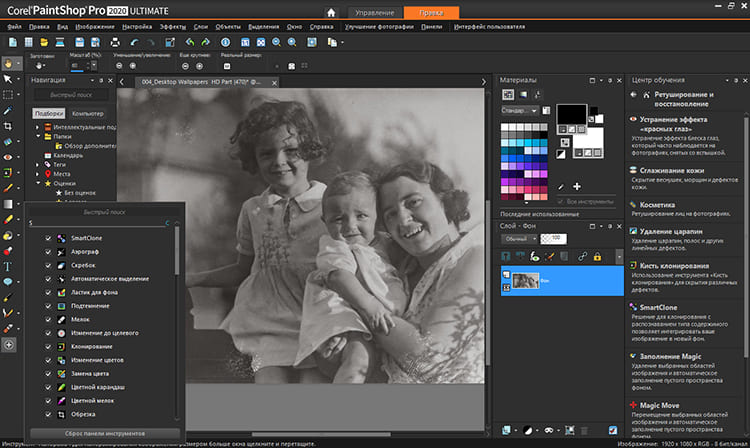Click the back arrow in Learning Center
The height and width of the screenshot is (448, 750).
tap(633, 95)
